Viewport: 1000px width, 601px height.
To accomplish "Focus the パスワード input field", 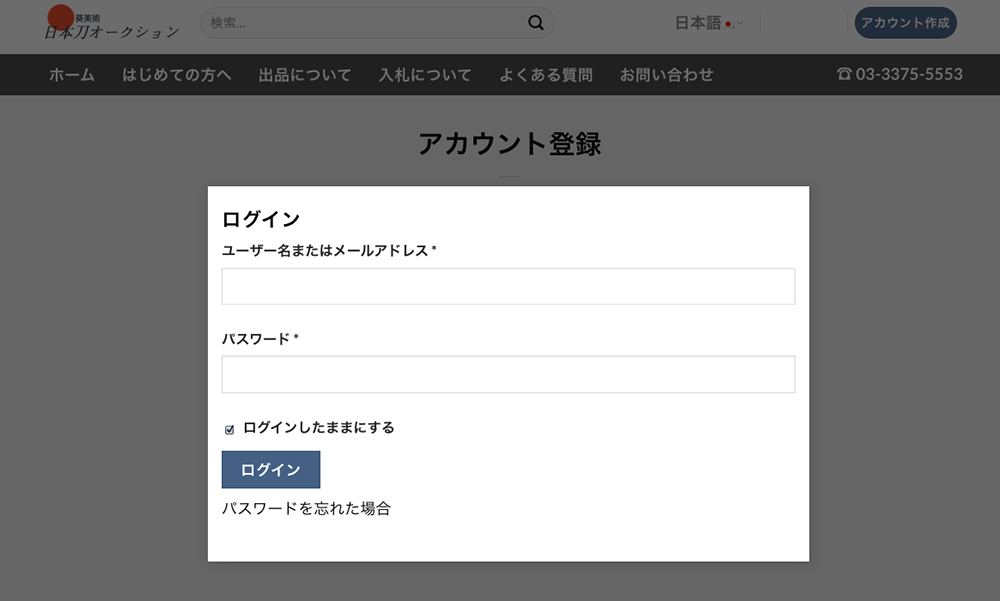I will (x=508, y=374).
